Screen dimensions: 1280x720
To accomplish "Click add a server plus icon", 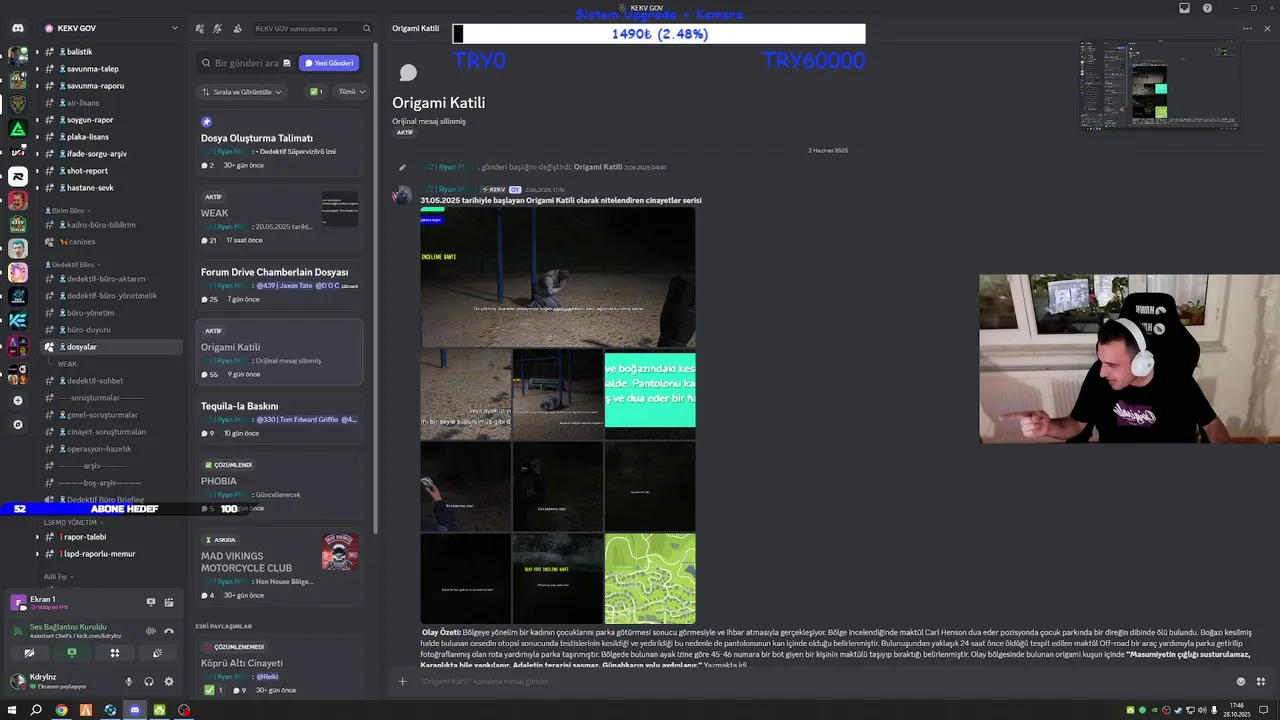I will coord(18,400).
